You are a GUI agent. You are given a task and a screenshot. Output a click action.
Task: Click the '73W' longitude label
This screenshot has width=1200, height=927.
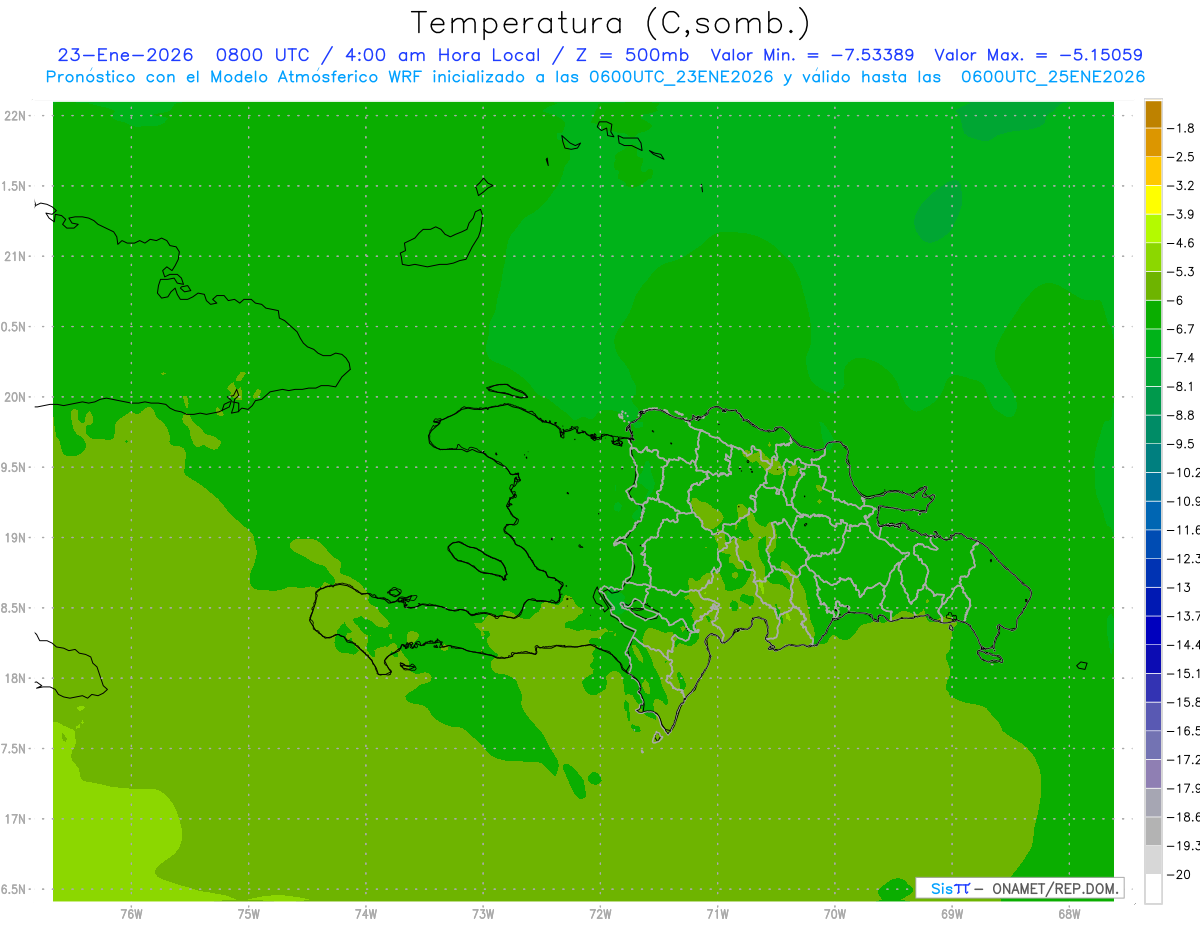(x=483, y=914)
